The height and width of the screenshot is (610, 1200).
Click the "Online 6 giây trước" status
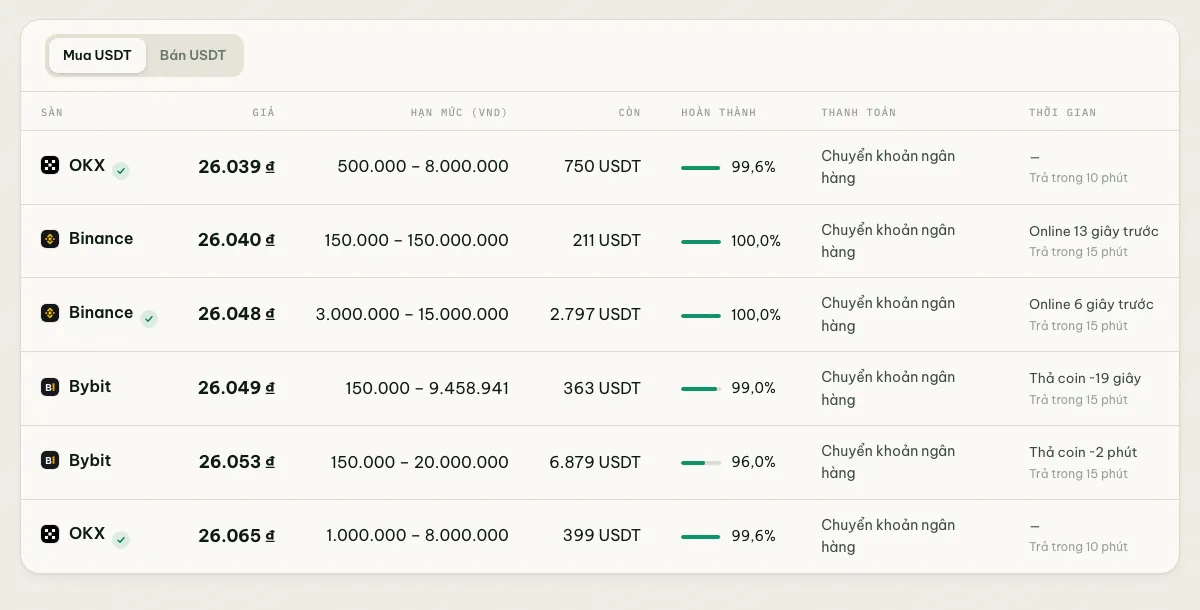pos(1091,305)
